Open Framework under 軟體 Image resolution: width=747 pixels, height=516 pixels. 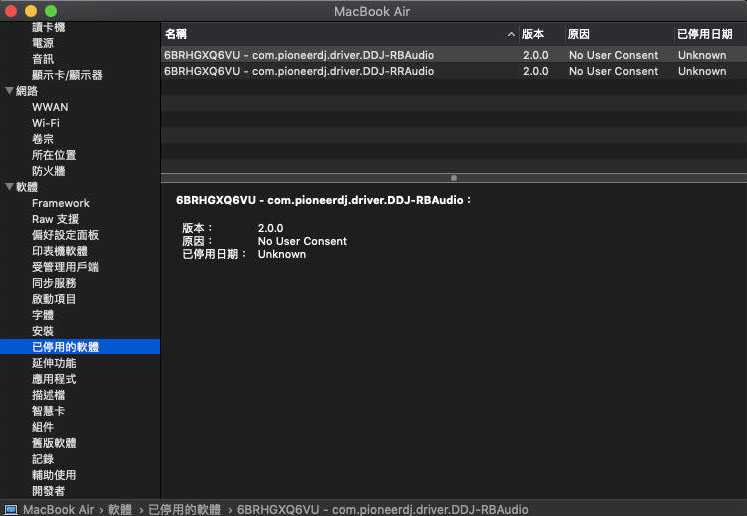coord(61,203)
